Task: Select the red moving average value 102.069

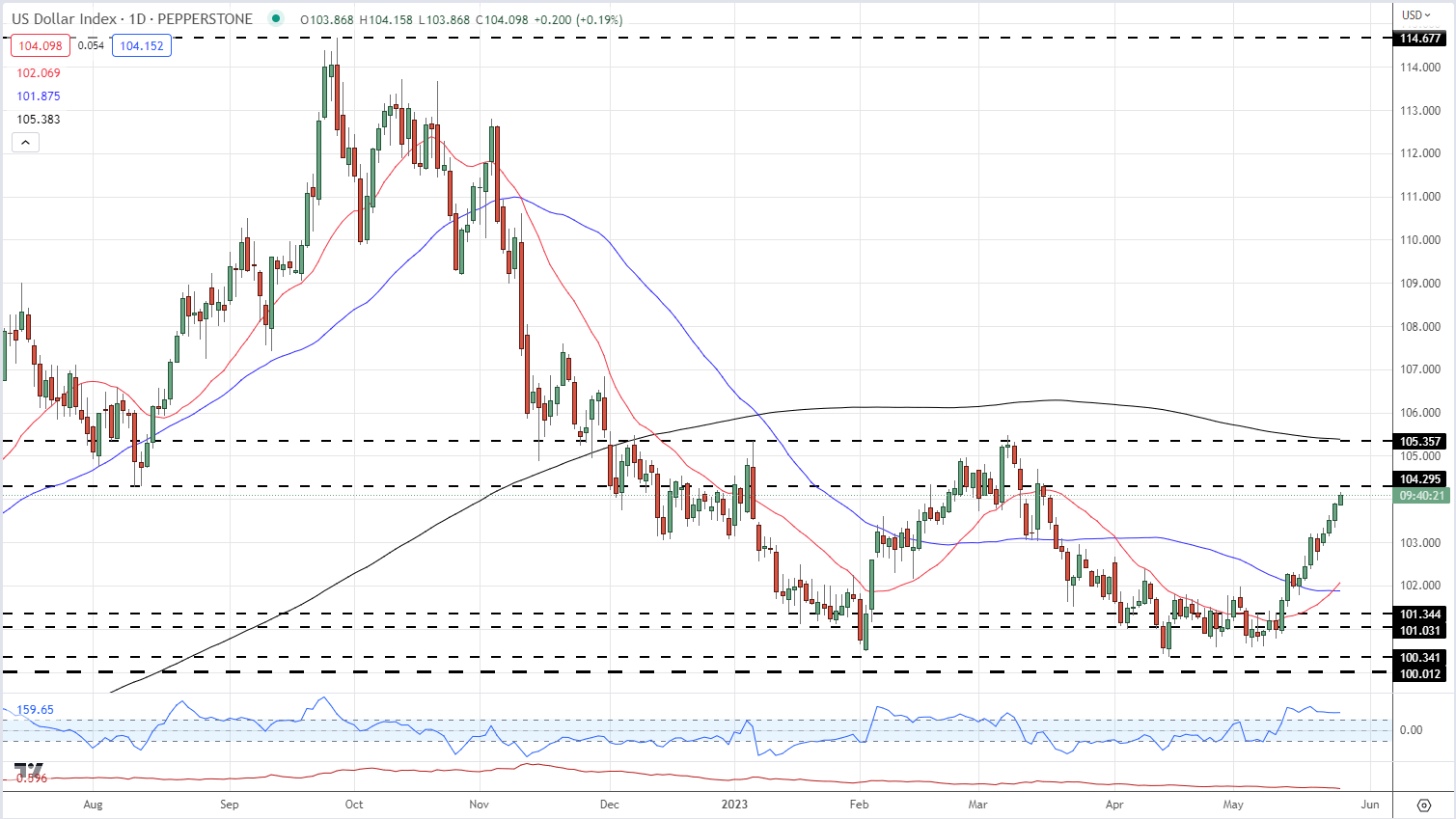Action: point(39,73)
